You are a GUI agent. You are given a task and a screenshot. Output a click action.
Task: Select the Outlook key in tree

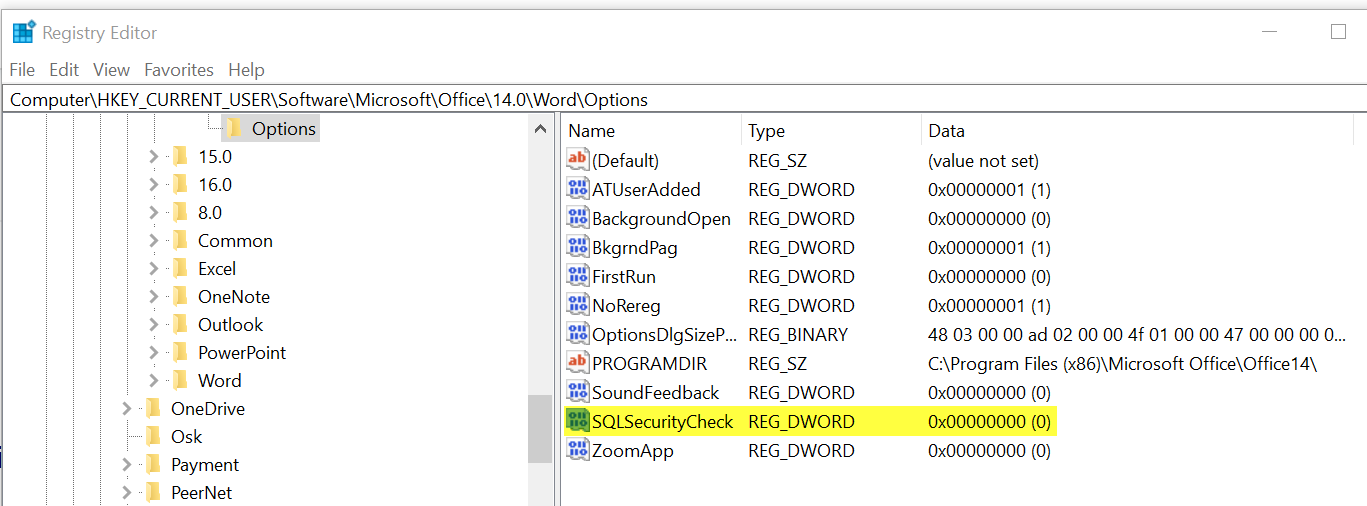(230, 325)
